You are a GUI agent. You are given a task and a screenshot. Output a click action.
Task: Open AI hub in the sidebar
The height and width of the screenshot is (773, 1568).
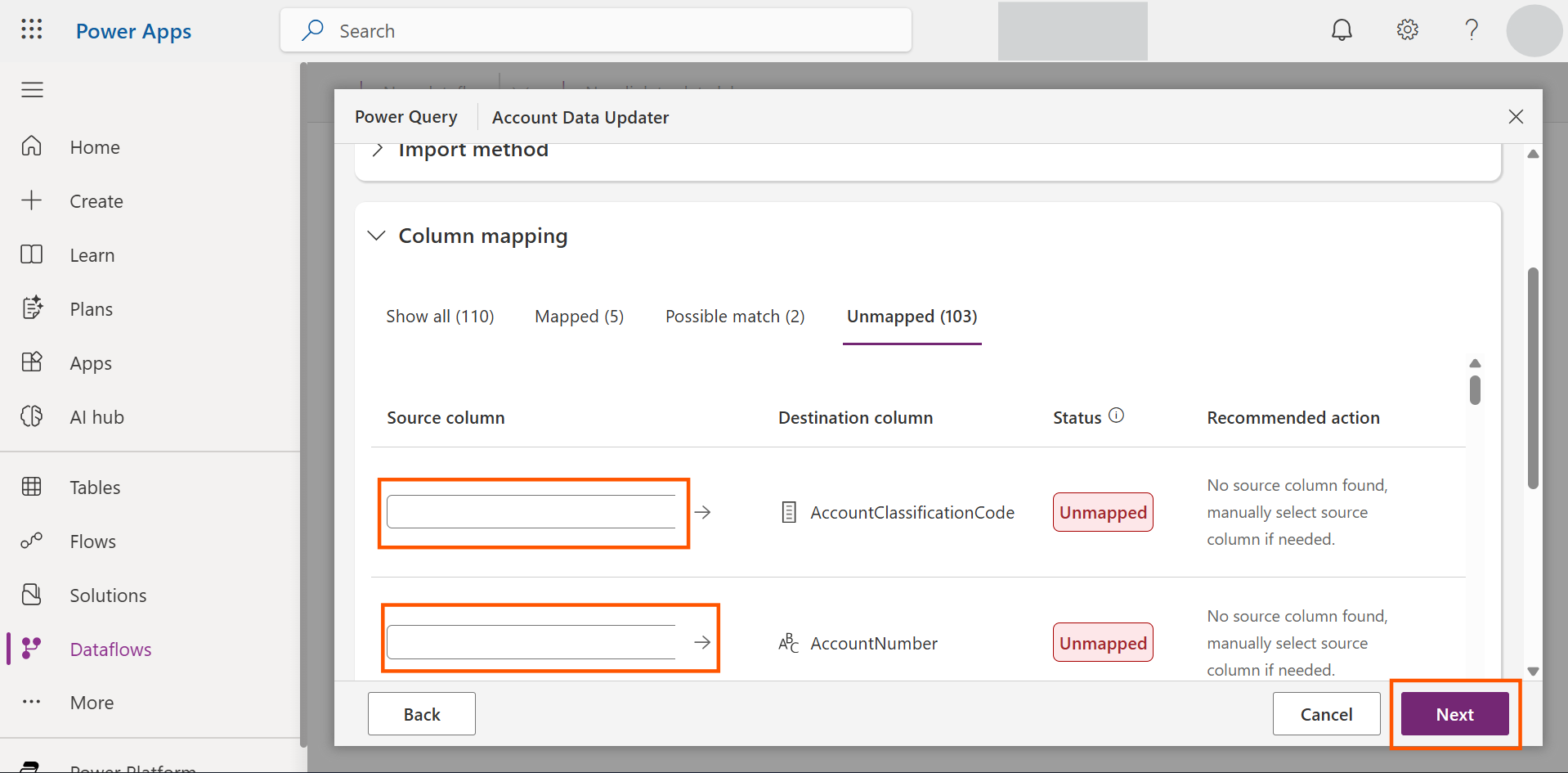pos(96,417)
